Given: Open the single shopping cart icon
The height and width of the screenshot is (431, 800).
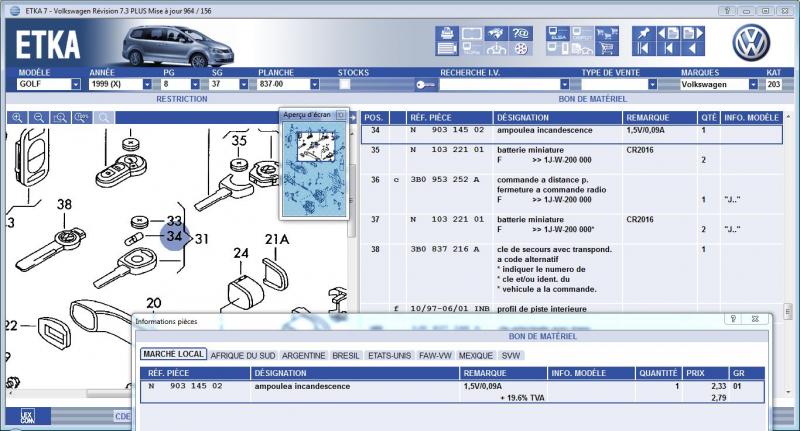Looking at the screenshot, I should coord(607,49).
